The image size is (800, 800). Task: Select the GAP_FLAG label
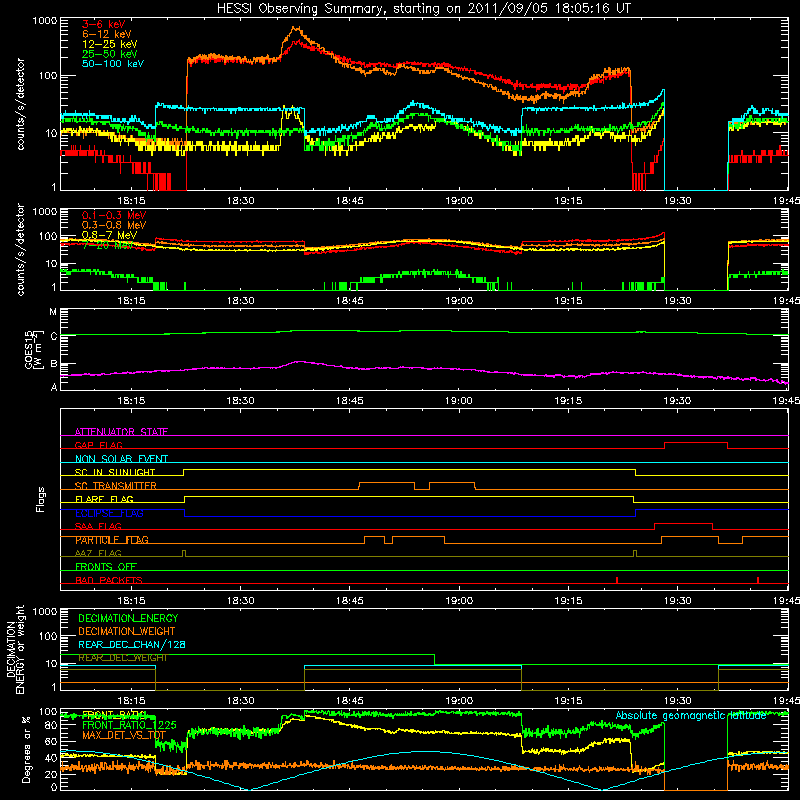click(x=98, y=445)
